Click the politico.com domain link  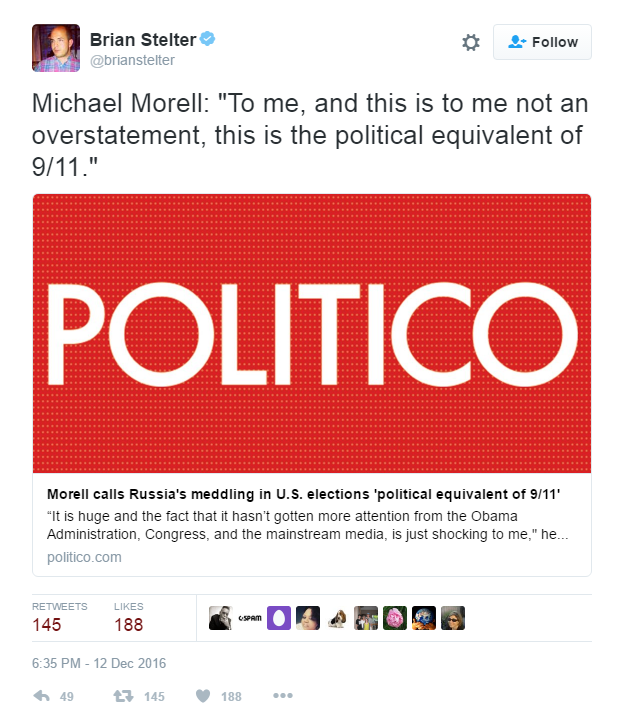click(x=84, y=557)
